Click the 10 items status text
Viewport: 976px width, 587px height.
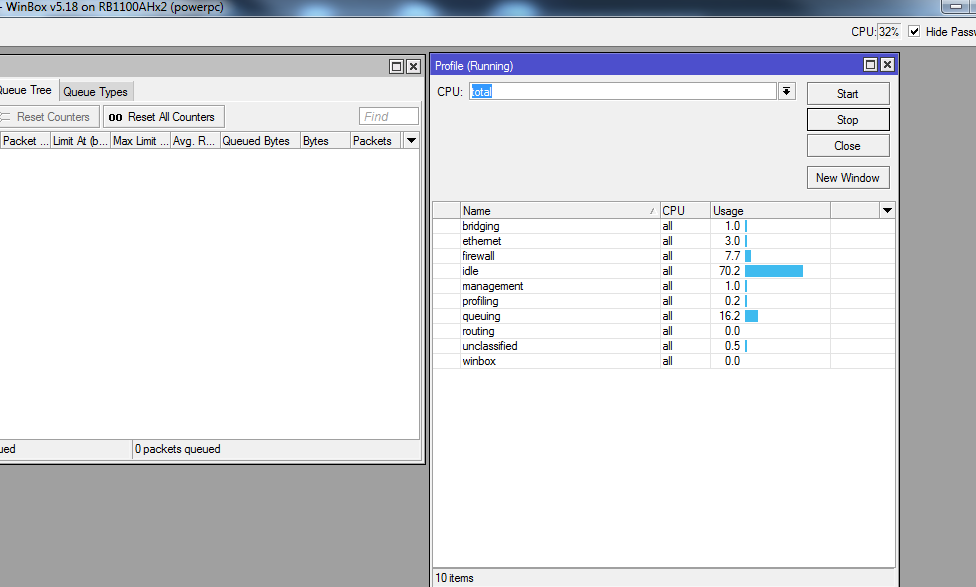(x=454, y=578)
